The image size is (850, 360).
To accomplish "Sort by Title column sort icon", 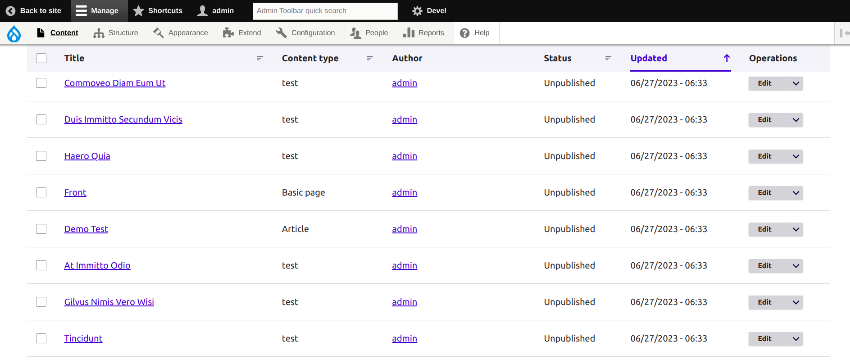I will pos(260,58).
